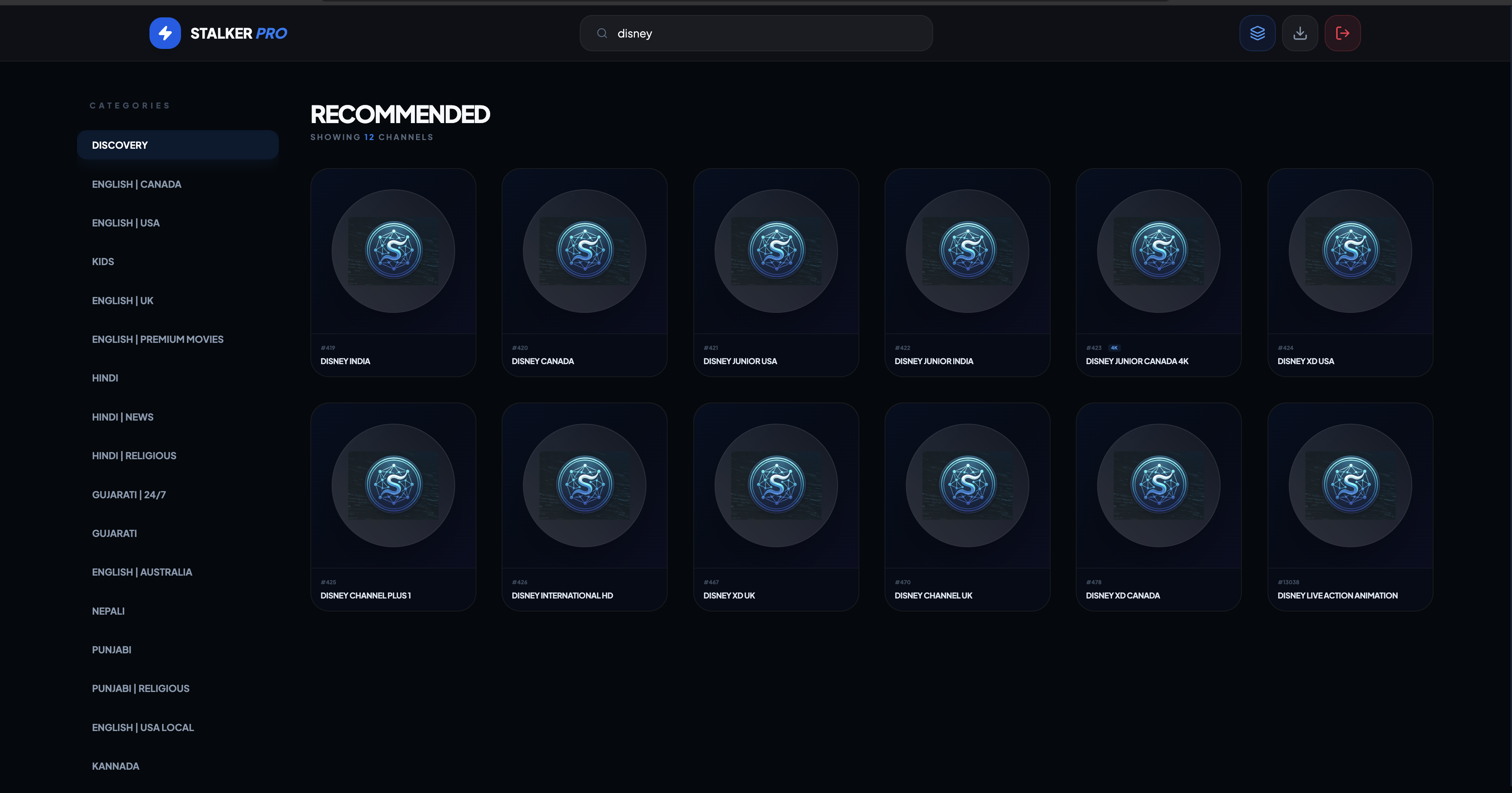Open the Gujarati | 24/7 category
This screenshot has height=793, width=1512.
pos(177,495)
